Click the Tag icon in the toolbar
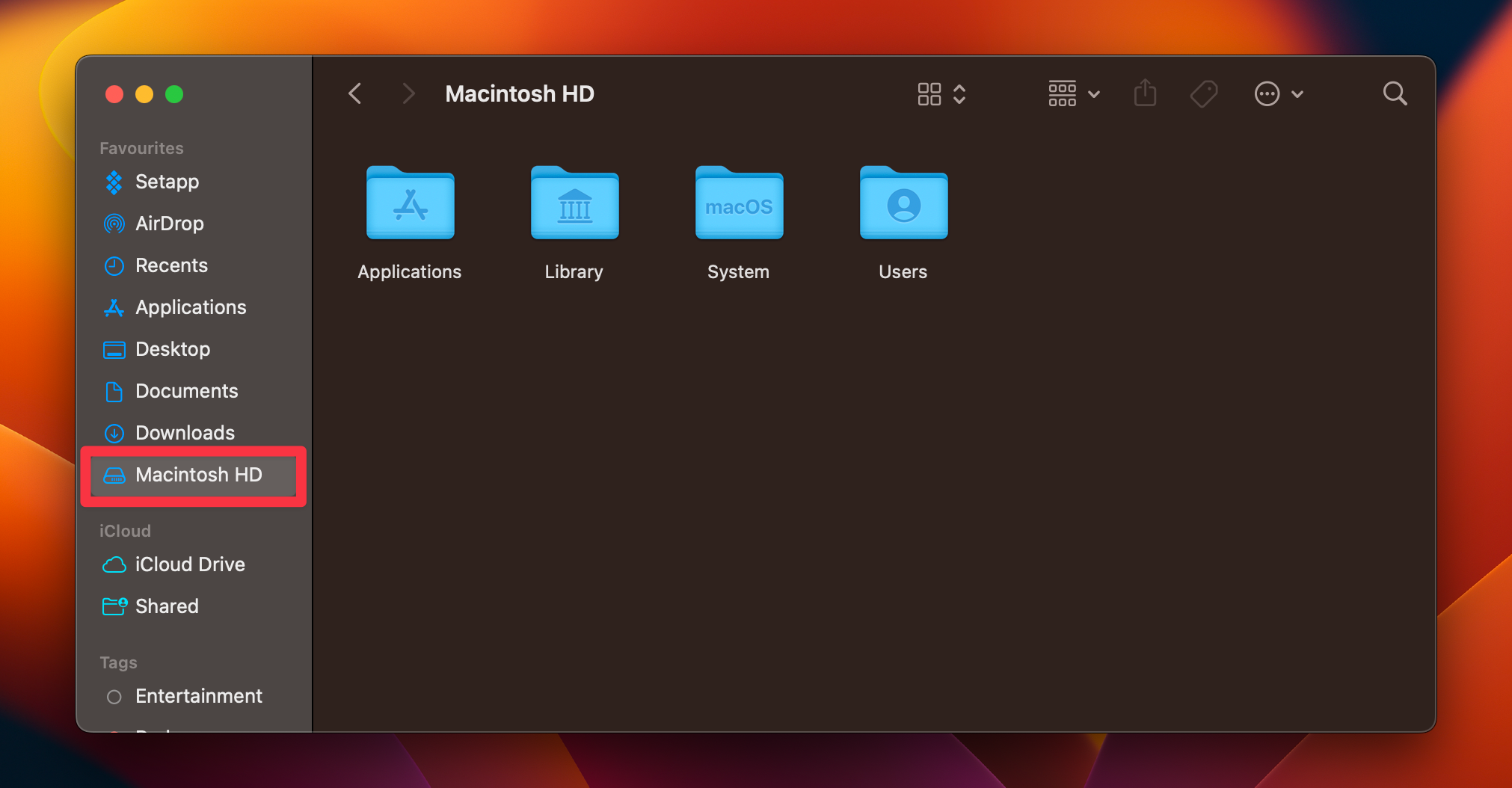 pos(1203,93)
